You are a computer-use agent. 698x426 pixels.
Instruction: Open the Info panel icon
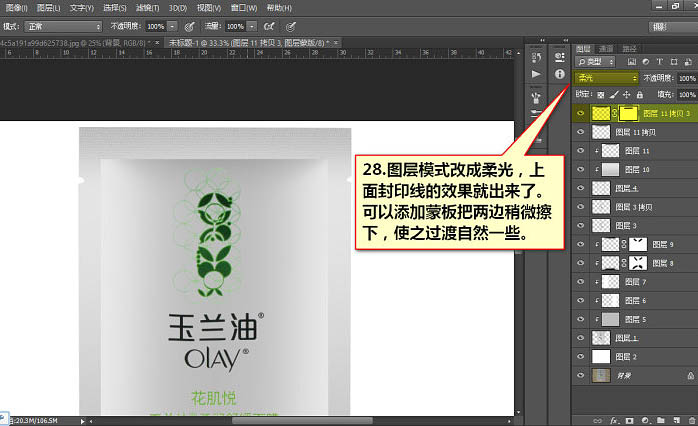pos(560,74)
